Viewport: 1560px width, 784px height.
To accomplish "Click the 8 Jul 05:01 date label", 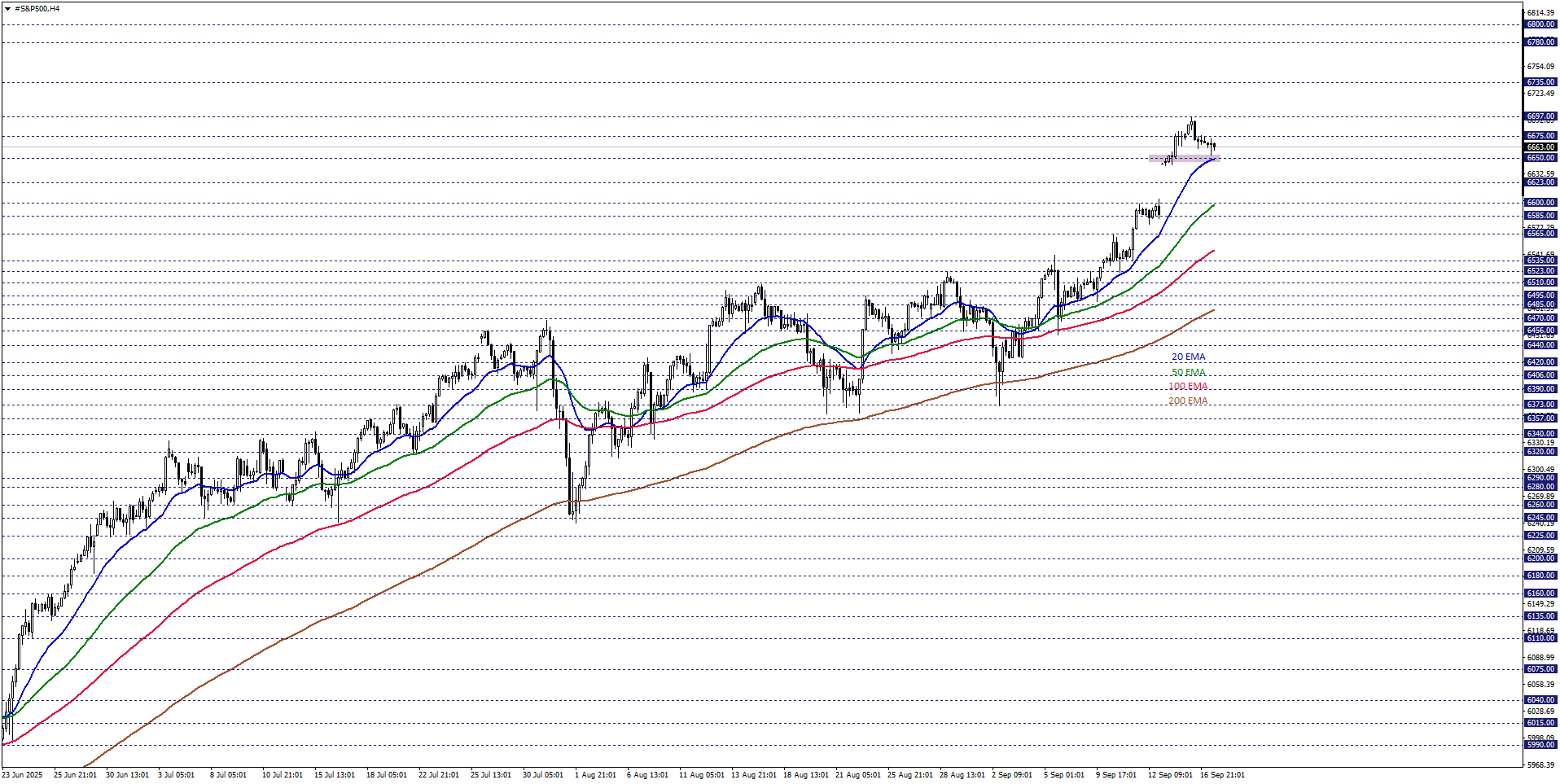I will [228, 775].
